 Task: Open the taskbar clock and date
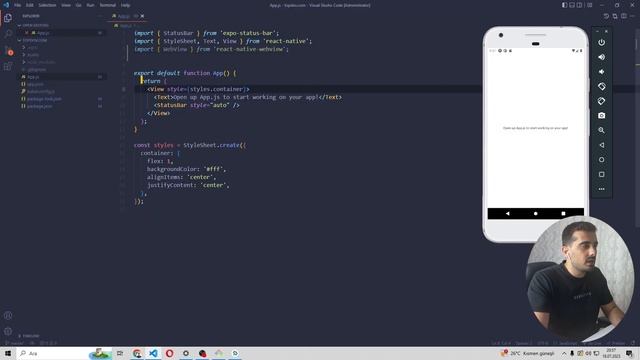click(x=611, y=353)
